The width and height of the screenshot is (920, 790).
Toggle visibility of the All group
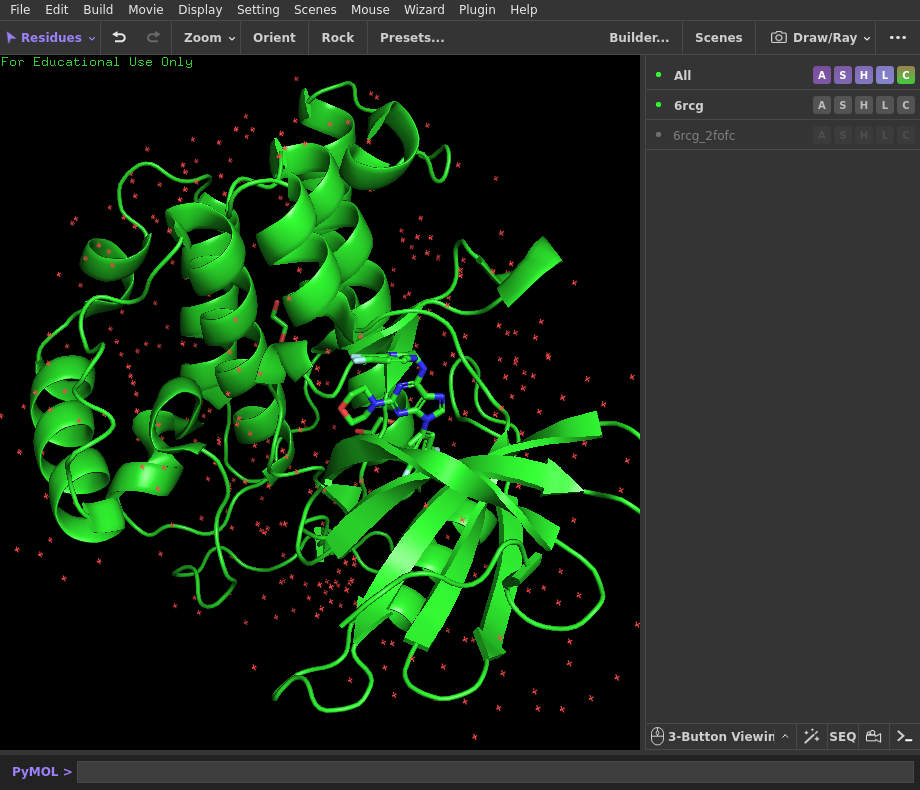pos(682,75)
